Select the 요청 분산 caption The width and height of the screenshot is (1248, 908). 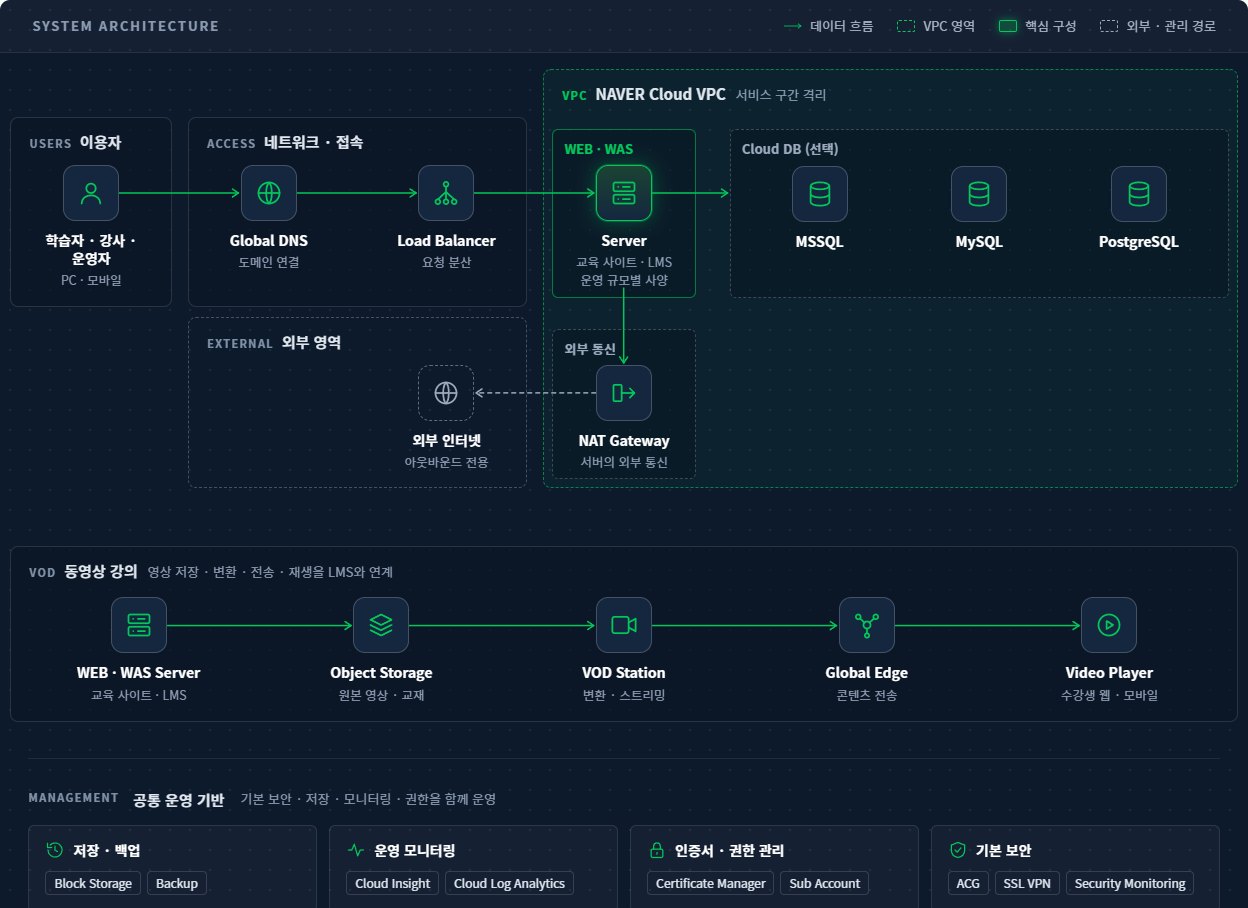[x=446, y=263]
